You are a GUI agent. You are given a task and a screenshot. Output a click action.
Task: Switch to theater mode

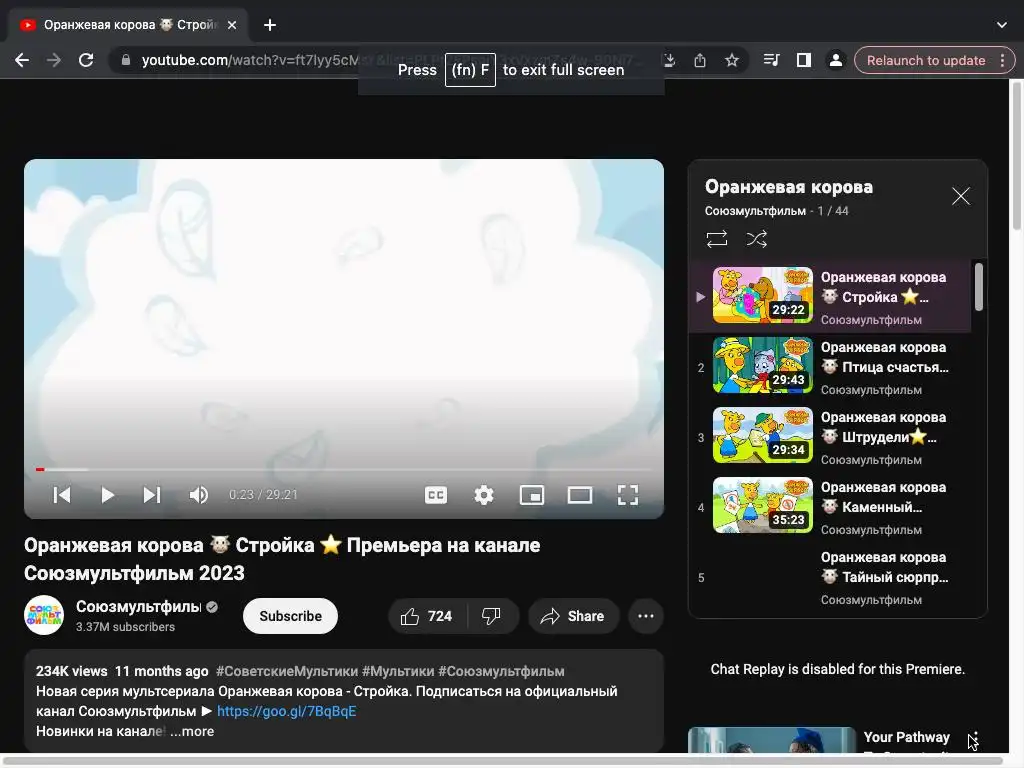[x=579, y=495]
